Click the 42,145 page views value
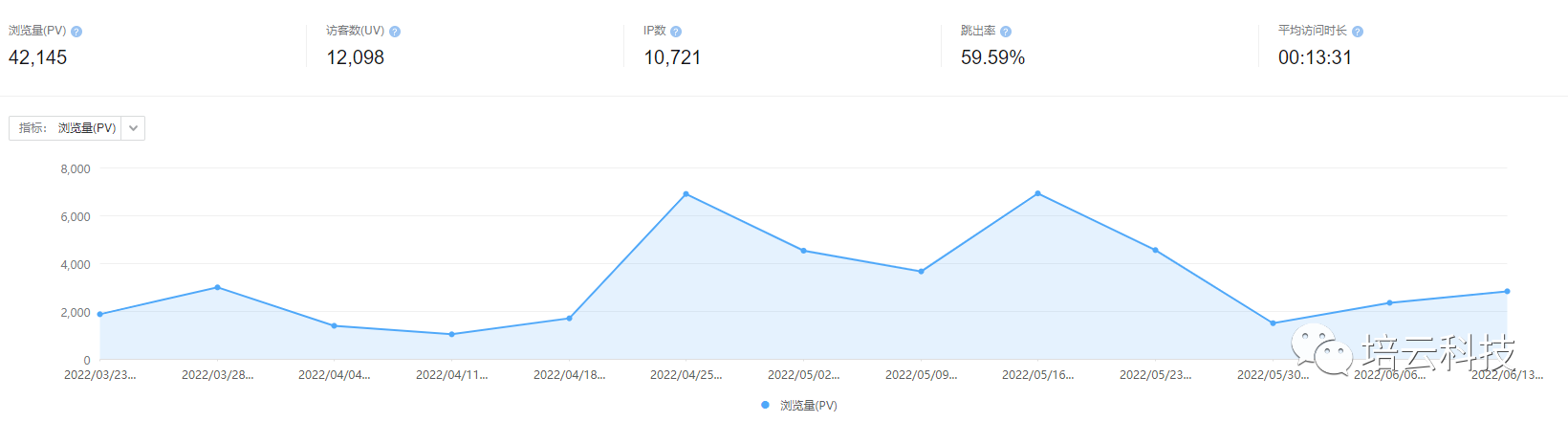The height and width of the screenshot is (422, 1568). (38, 57)
